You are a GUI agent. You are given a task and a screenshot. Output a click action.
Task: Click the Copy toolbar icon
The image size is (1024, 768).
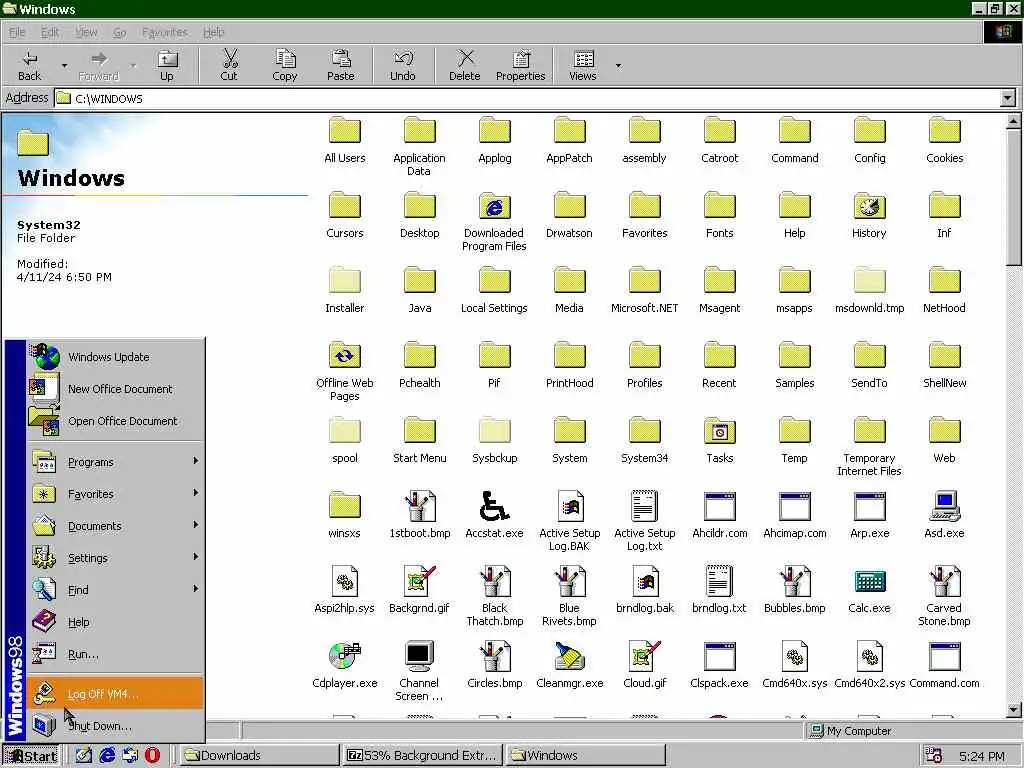point(285,65)
